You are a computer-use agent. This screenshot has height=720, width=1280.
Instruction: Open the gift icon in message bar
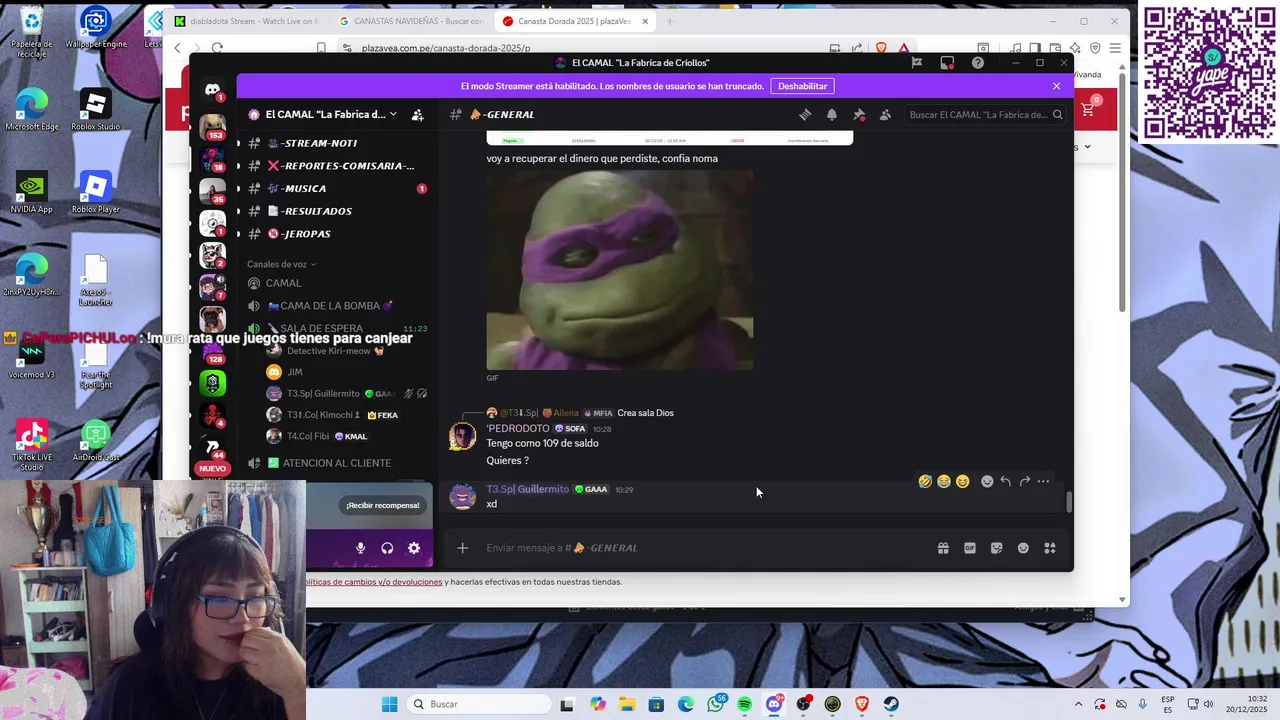point(942,548)
